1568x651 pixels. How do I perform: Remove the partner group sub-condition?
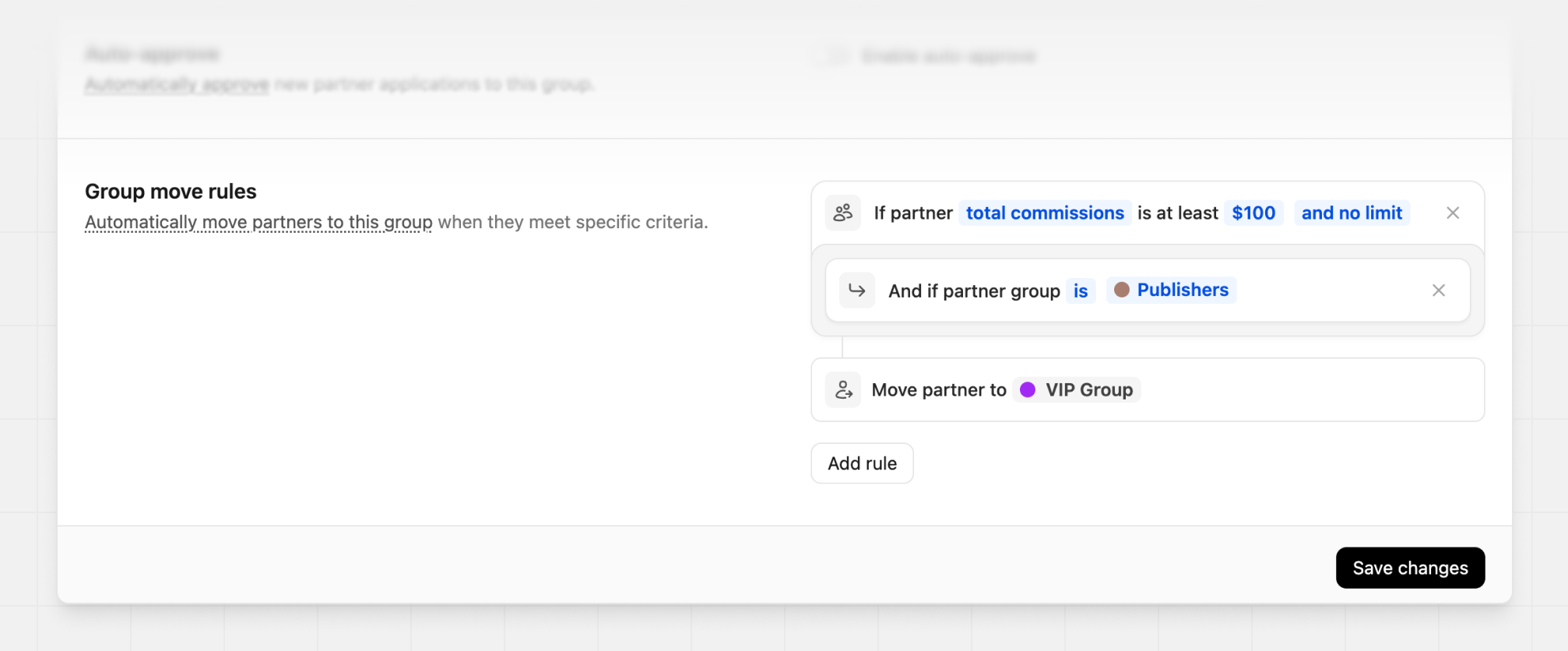1439,290
